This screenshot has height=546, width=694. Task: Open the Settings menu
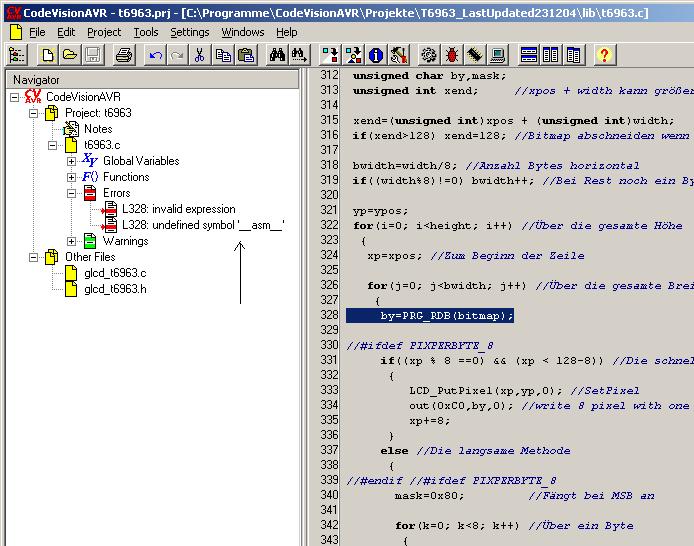point(189,32)
